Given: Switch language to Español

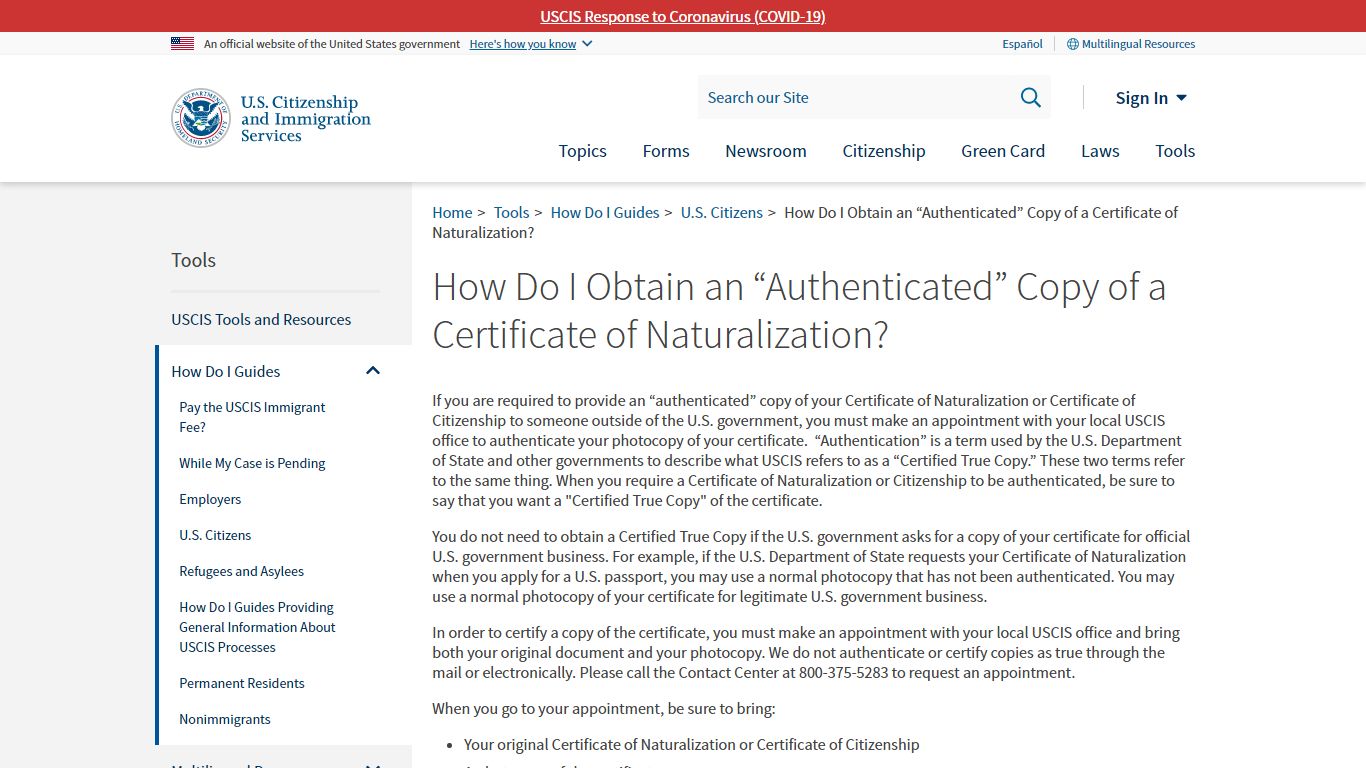Looking at the screenshot, I should pos(1022,44).
